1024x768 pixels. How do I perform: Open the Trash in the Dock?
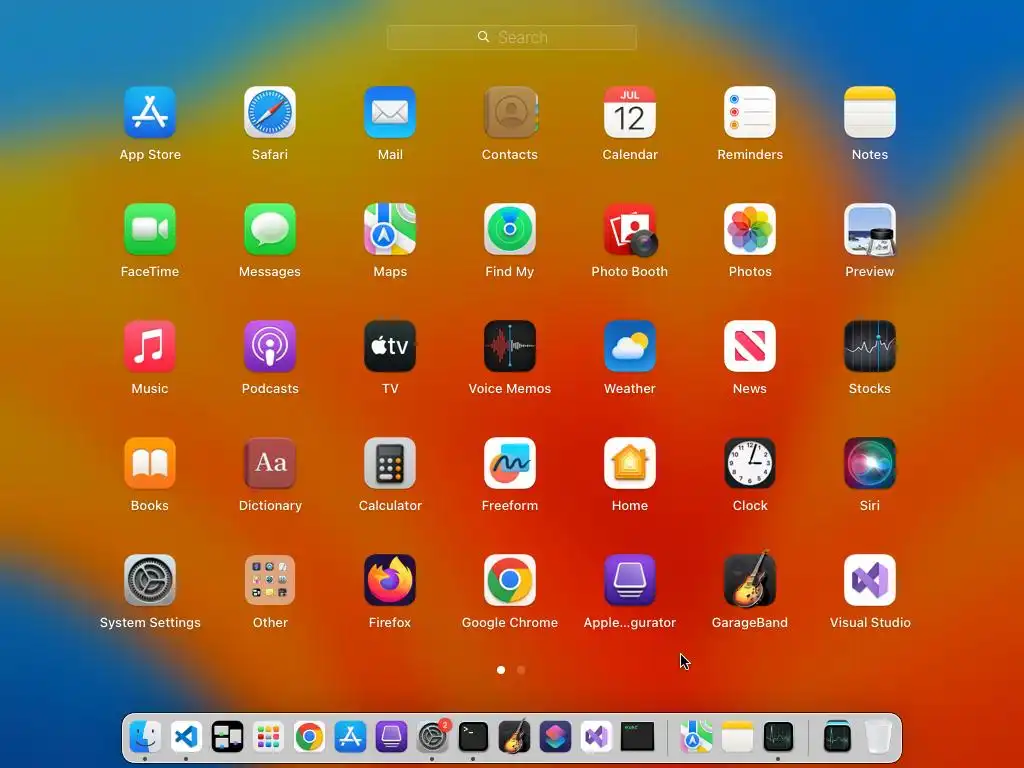(x=878, y=737)
